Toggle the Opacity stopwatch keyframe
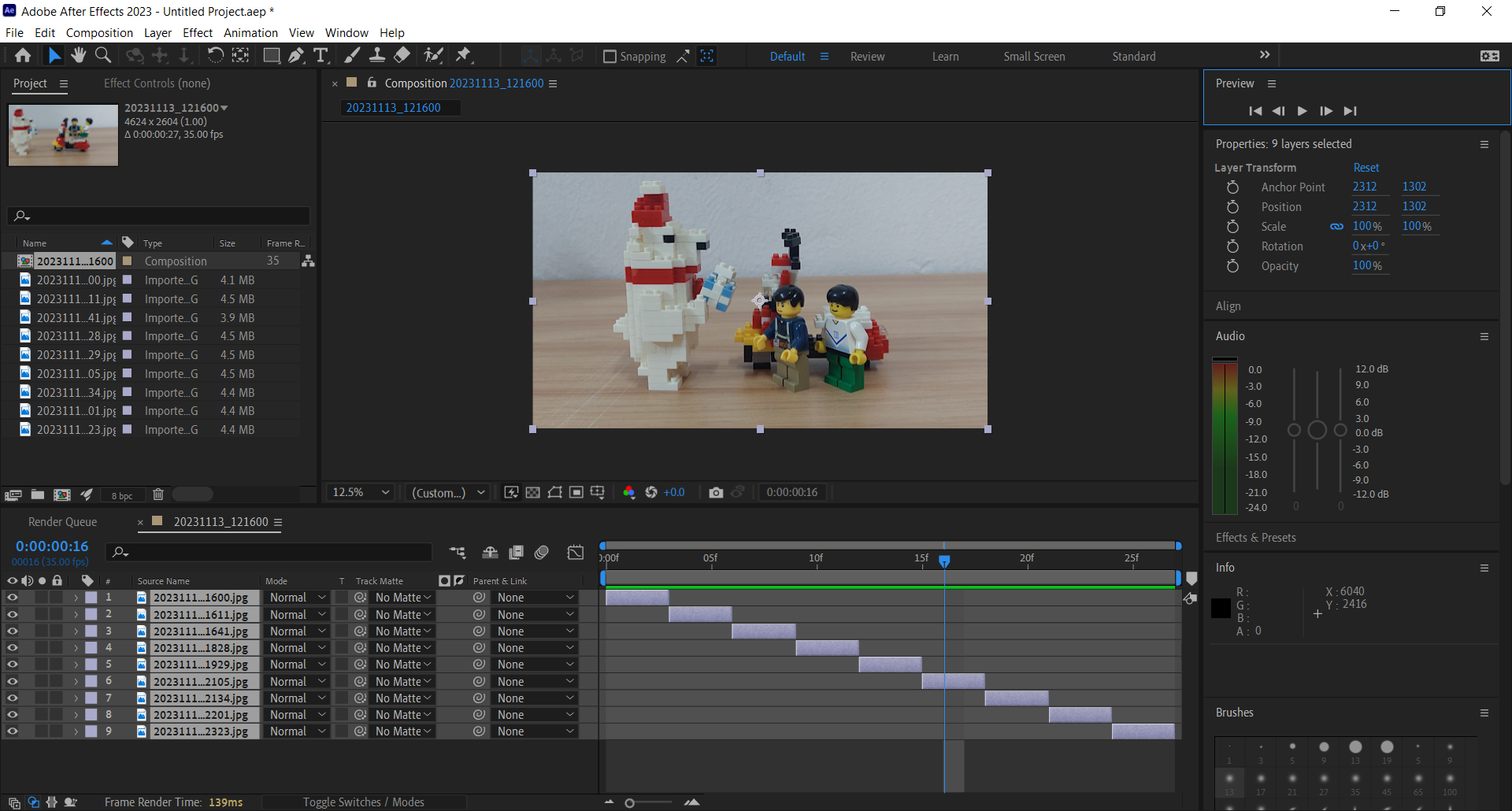Image resolution: width=1512 pixels, height=811 pixels. [x=1232, y=266]
